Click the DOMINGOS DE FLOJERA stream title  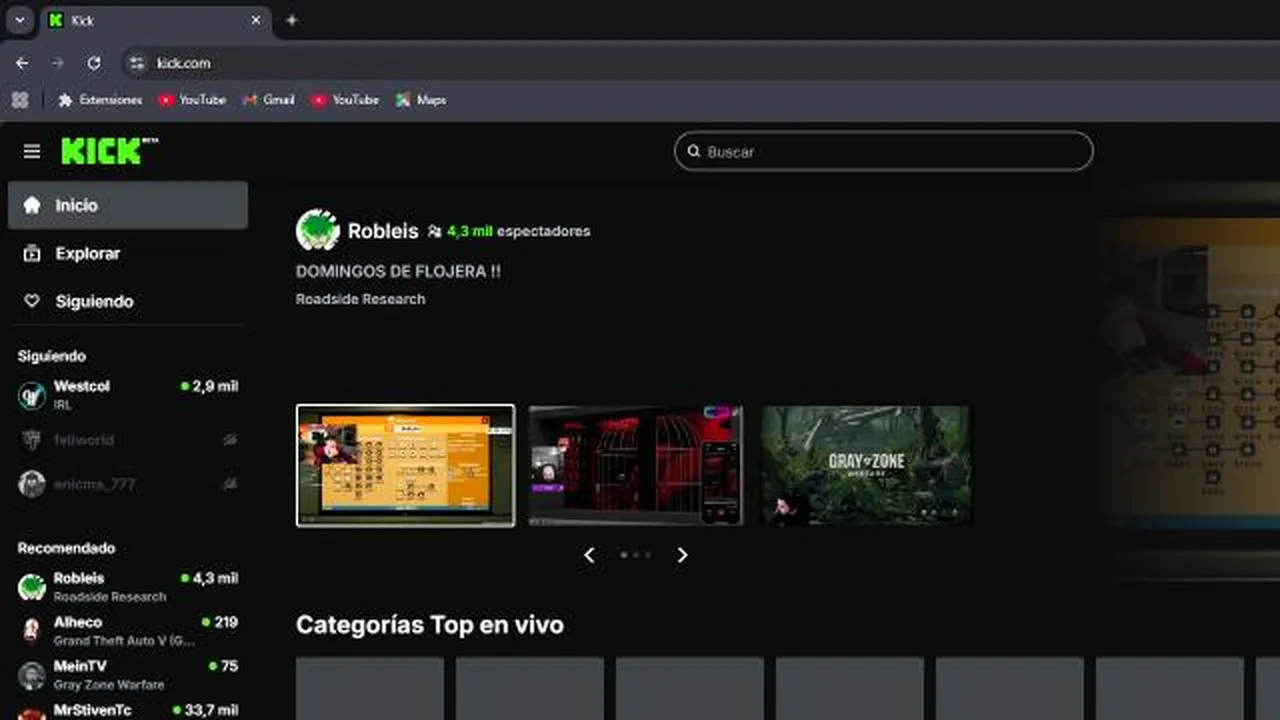coord(398,271)
